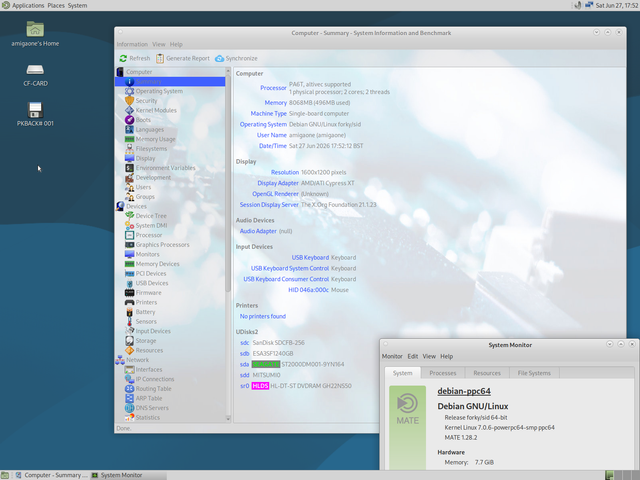This screenshot has width=640, height=480.
Task: Click Computer - Summary taskbar button
Action: (x=51, y=475)
